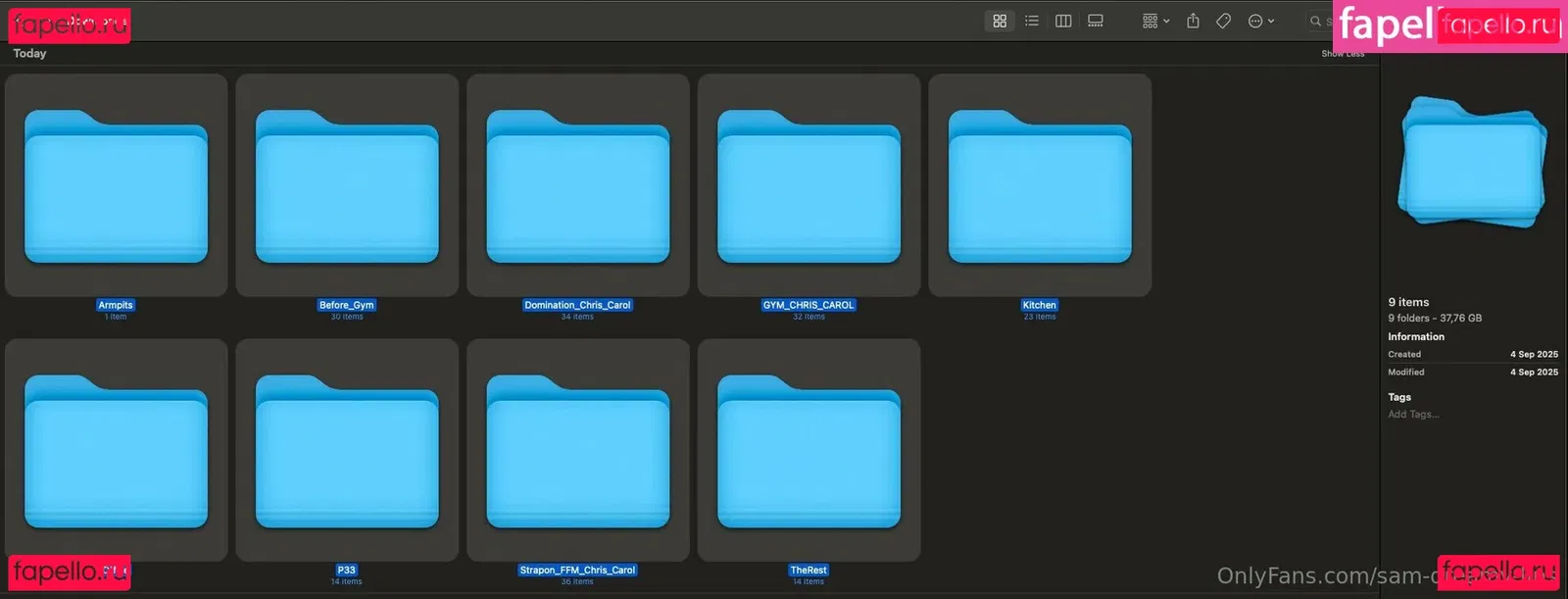Click the Information heading in preview pane
This screenshot has width=1568, height=599.
coord(1416,336)
